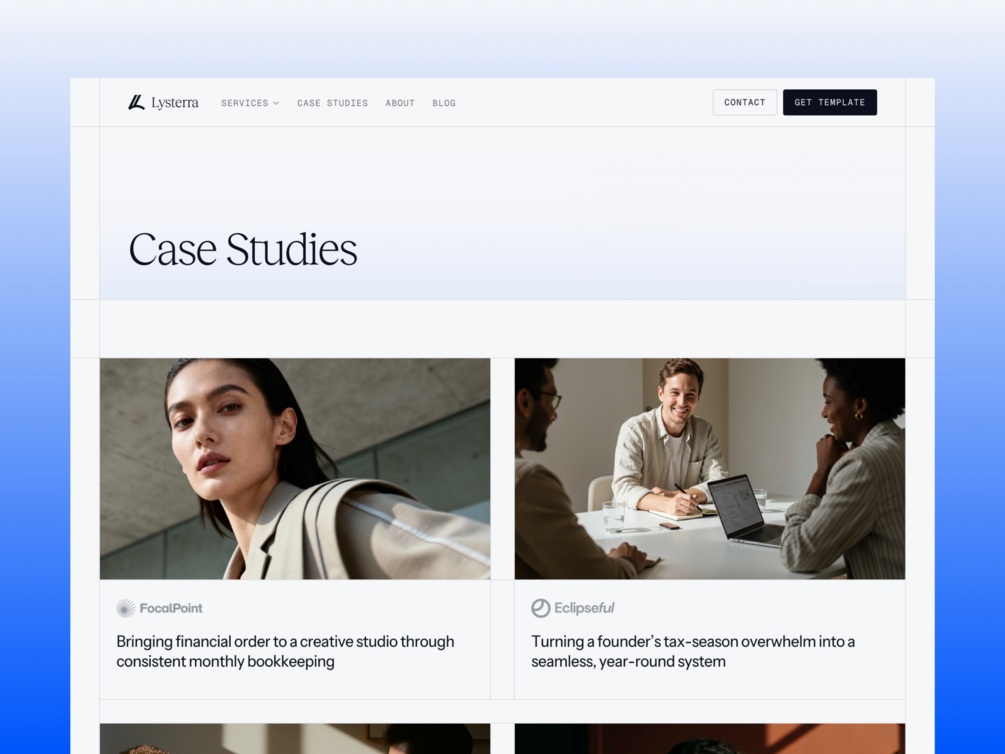Click the FocalPoint brand name

point(171,608)
